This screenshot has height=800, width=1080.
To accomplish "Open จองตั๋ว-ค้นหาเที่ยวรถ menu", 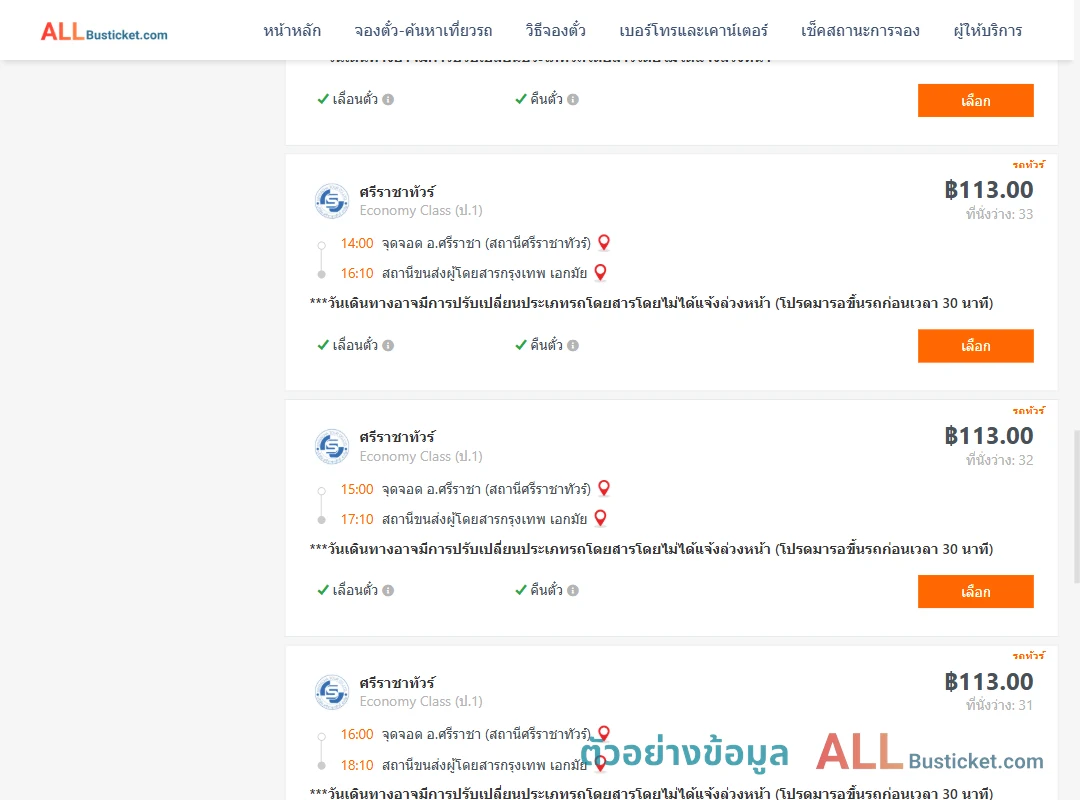I will 423,30.
